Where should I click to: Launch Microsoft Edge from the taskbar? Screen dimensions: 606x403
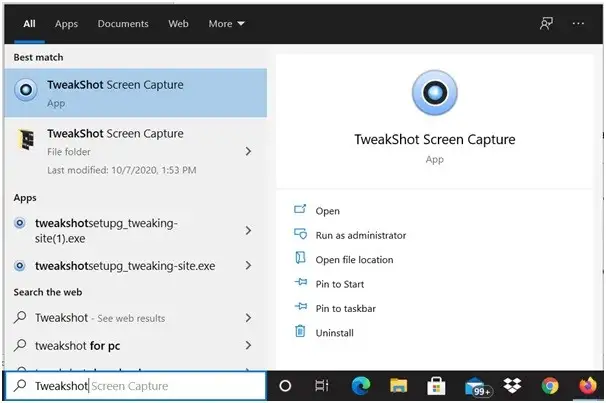point(361,386)
